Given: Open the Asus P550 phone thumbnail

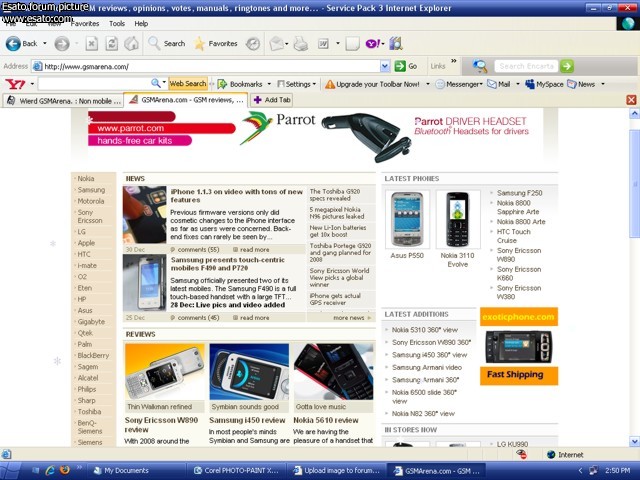Looking at the screenshot, I should [407, 220].
